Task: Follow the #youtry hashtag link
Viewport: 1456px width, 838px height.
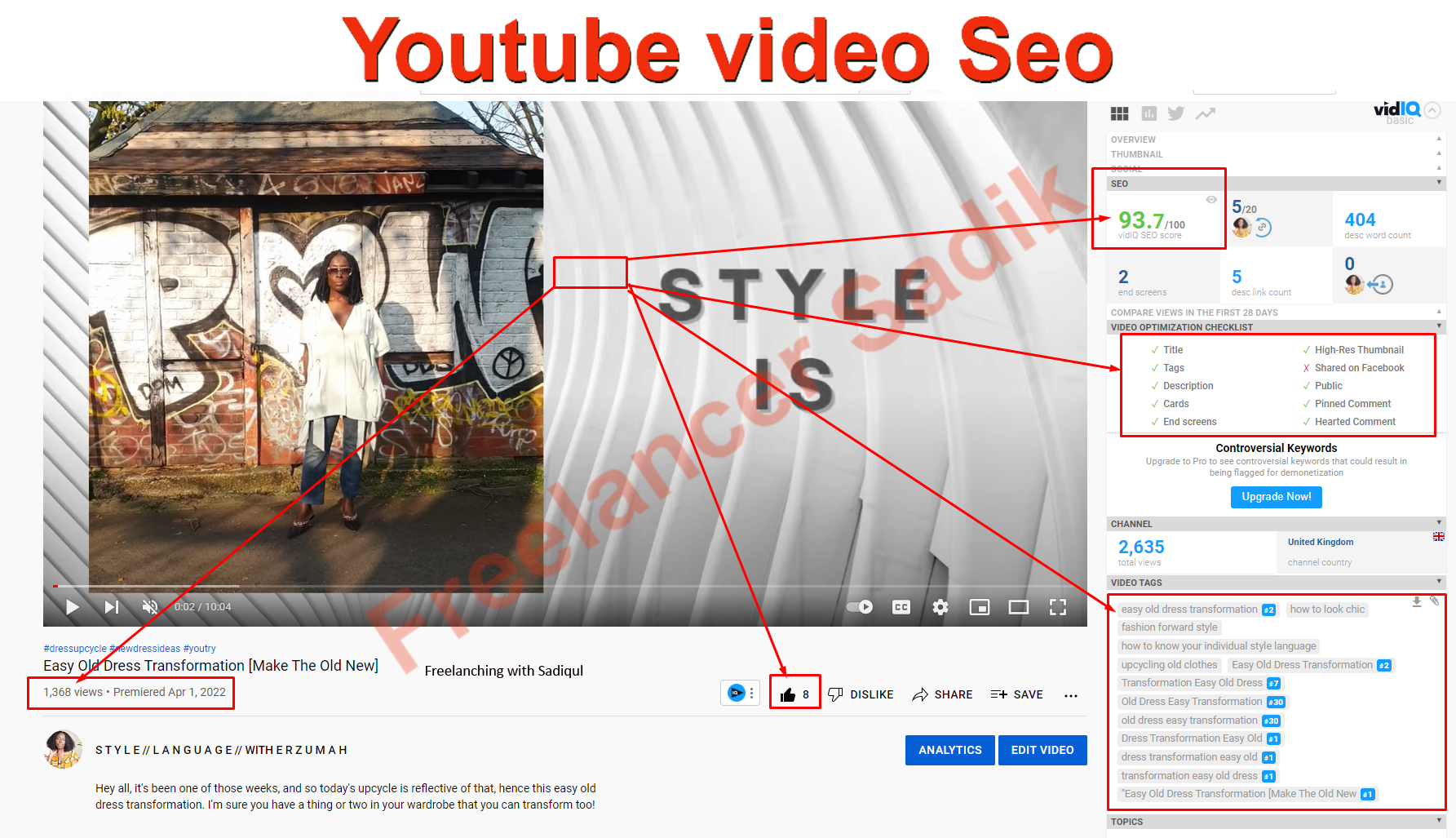Action: (200, 649)
